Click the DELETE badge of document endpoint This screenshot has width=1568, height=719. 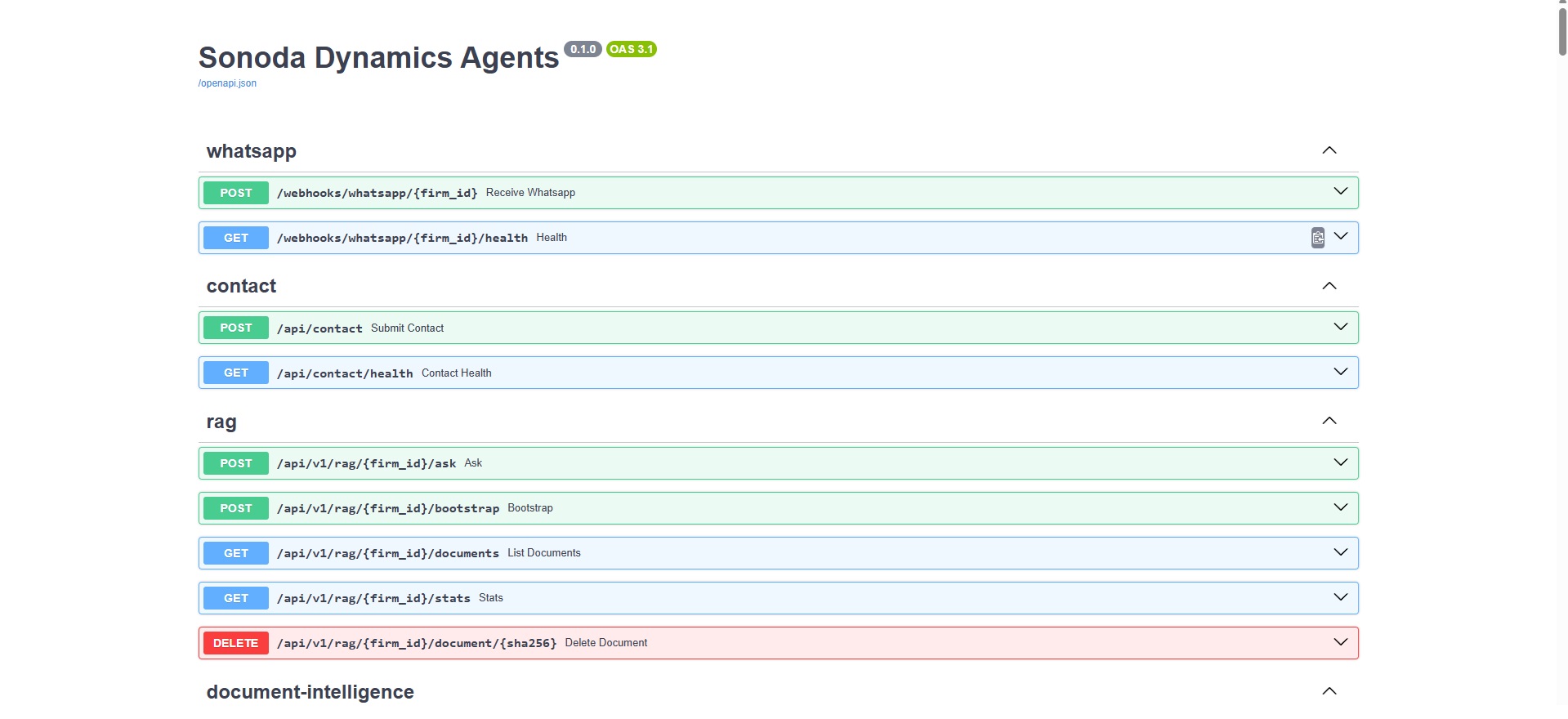(x=236, y=643)
